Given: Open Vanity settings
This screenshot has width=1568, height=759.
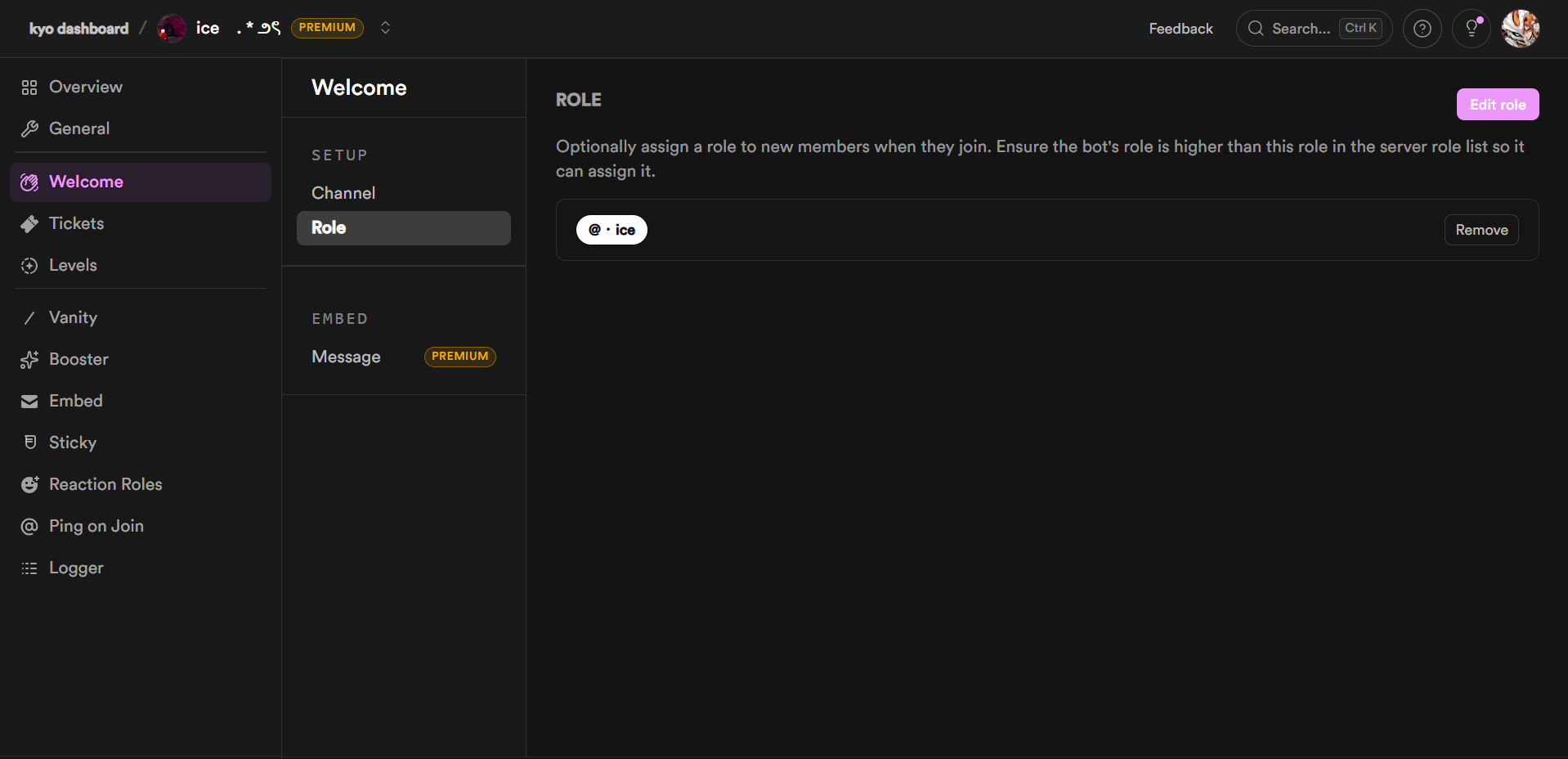Looking at the screenshot, I should pyautogui.click(x=141, y=317).
